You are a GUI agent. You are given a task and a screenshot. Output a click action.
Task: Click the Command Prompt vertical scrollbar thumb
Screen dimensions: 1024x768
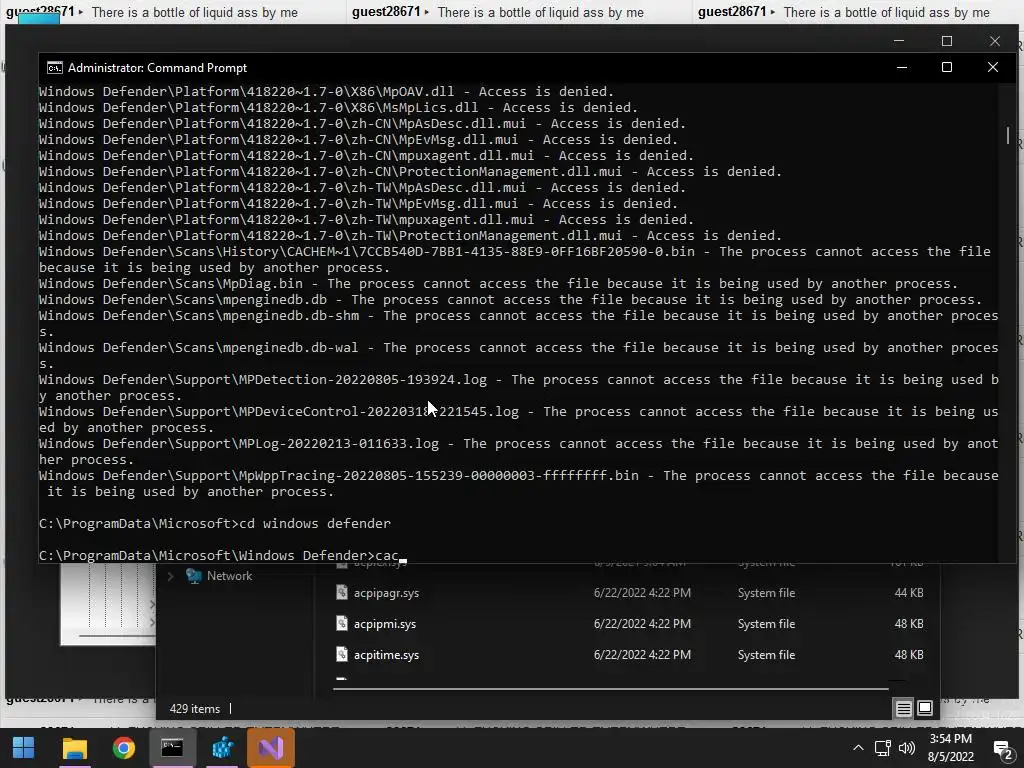[x=1008, y=135]
